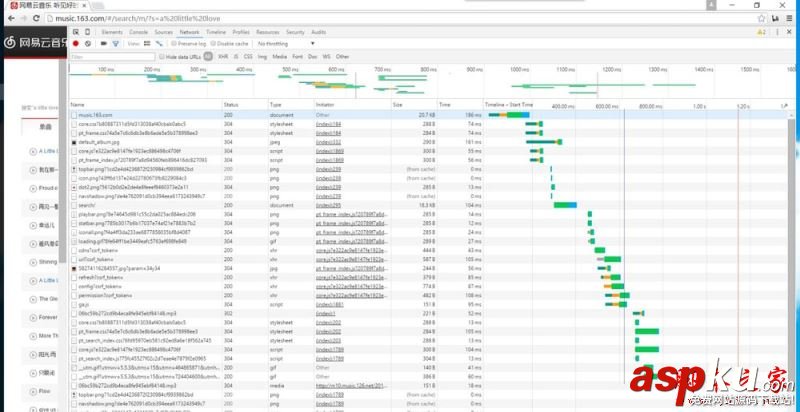Viewport: 800px width, 412px height.
Task: Open the Security tab
Action: [x=295, y=32]
